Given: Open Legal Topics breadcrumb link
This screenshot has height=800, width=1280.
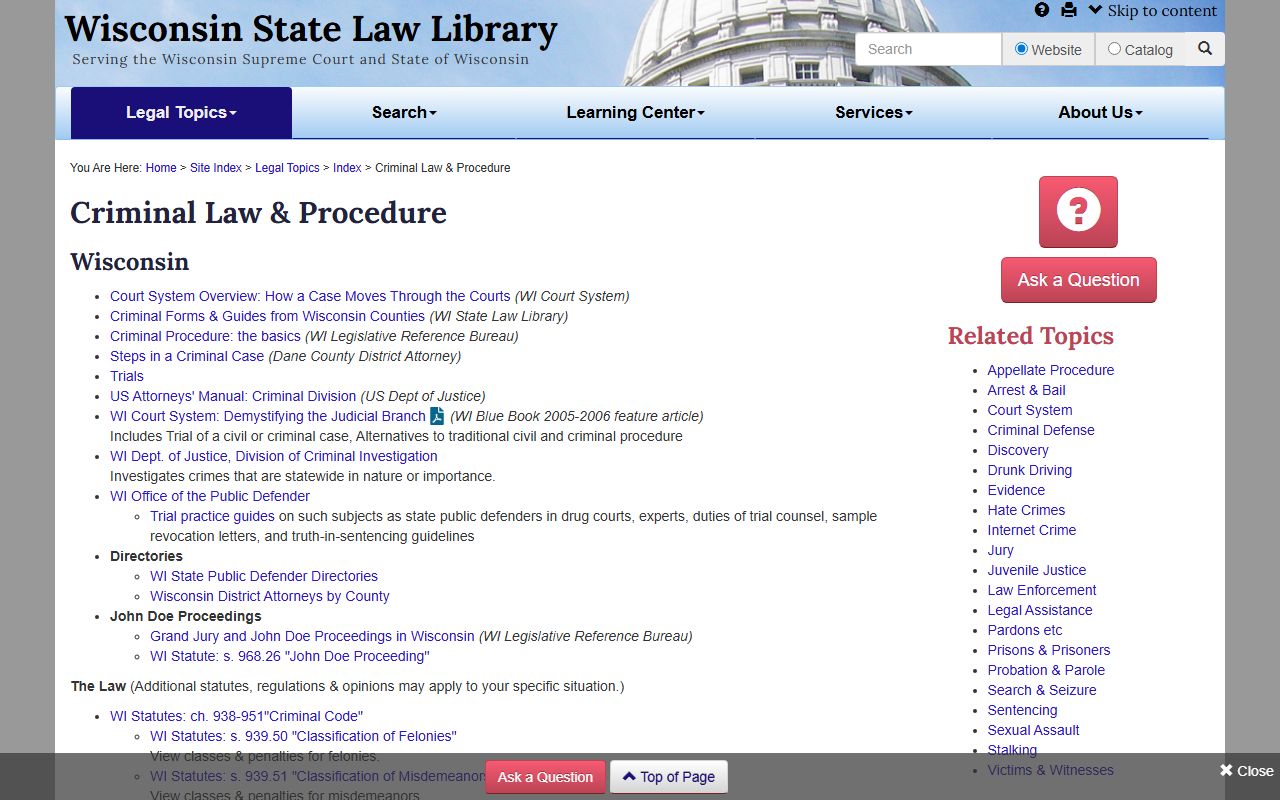Looking at the screenshot, I should 287,168.
